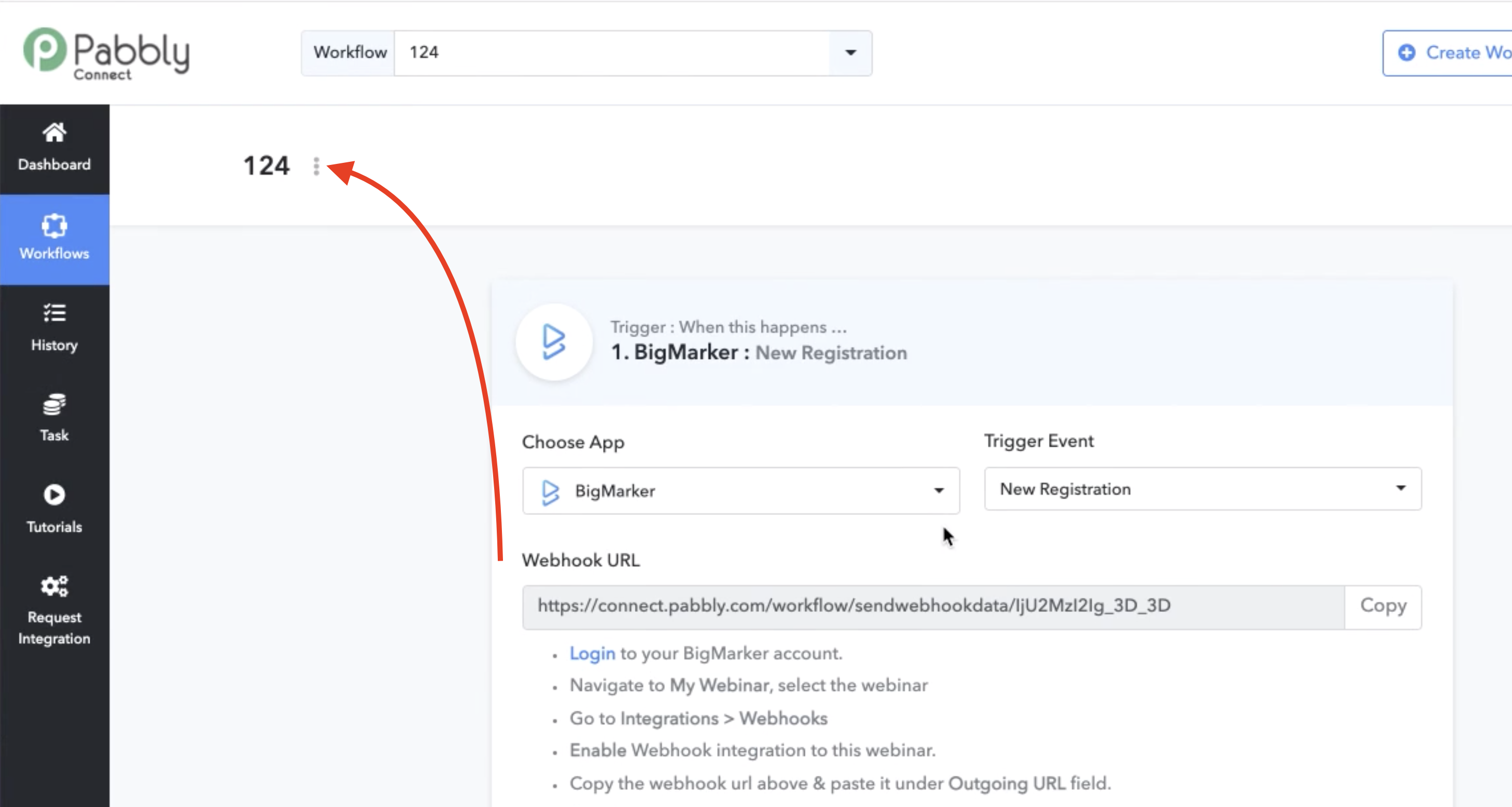Image resolution: width=1512 pixels, height=807 pixels.
Task: Click the History checklist icon
Action: point(54,313)
